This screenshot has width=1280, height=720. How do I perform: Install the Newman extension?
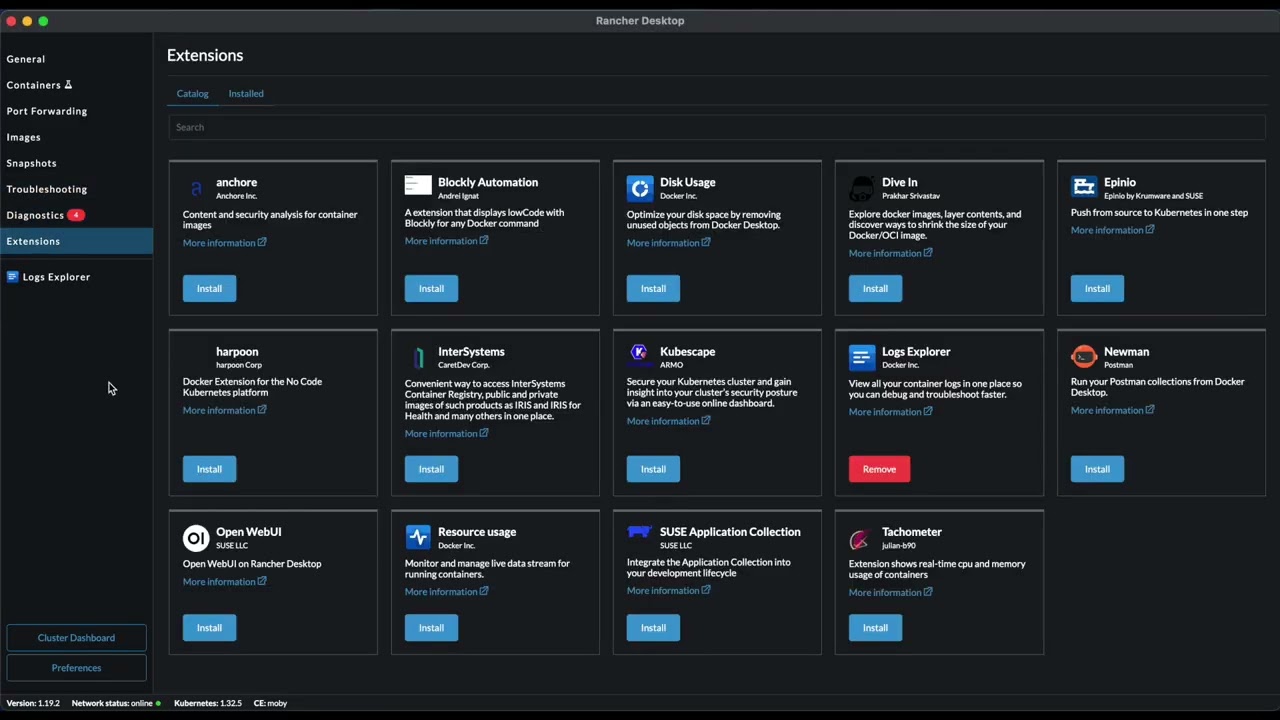[x=1097, y=469]
